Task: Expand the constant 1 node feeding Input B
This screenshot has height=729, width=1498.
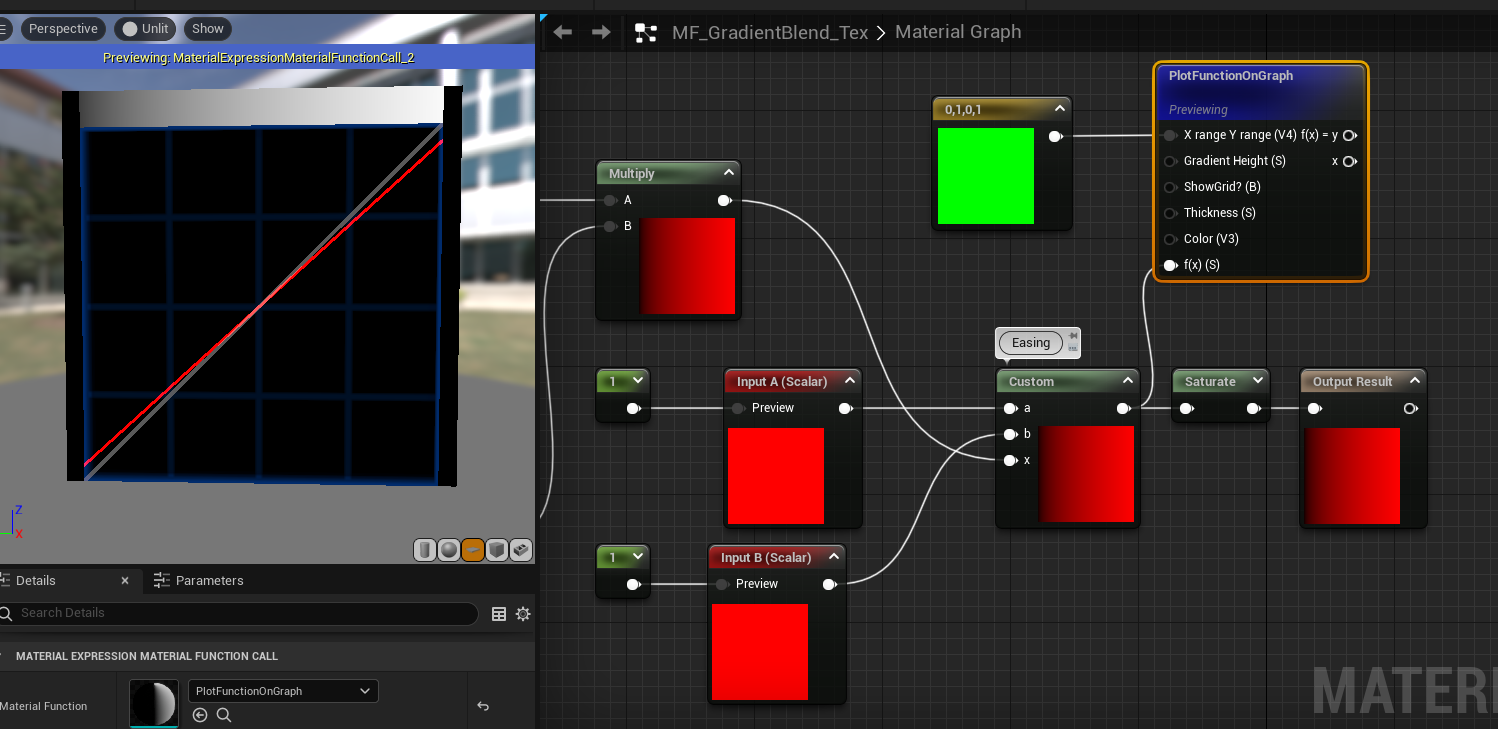Action: (637, 557)
